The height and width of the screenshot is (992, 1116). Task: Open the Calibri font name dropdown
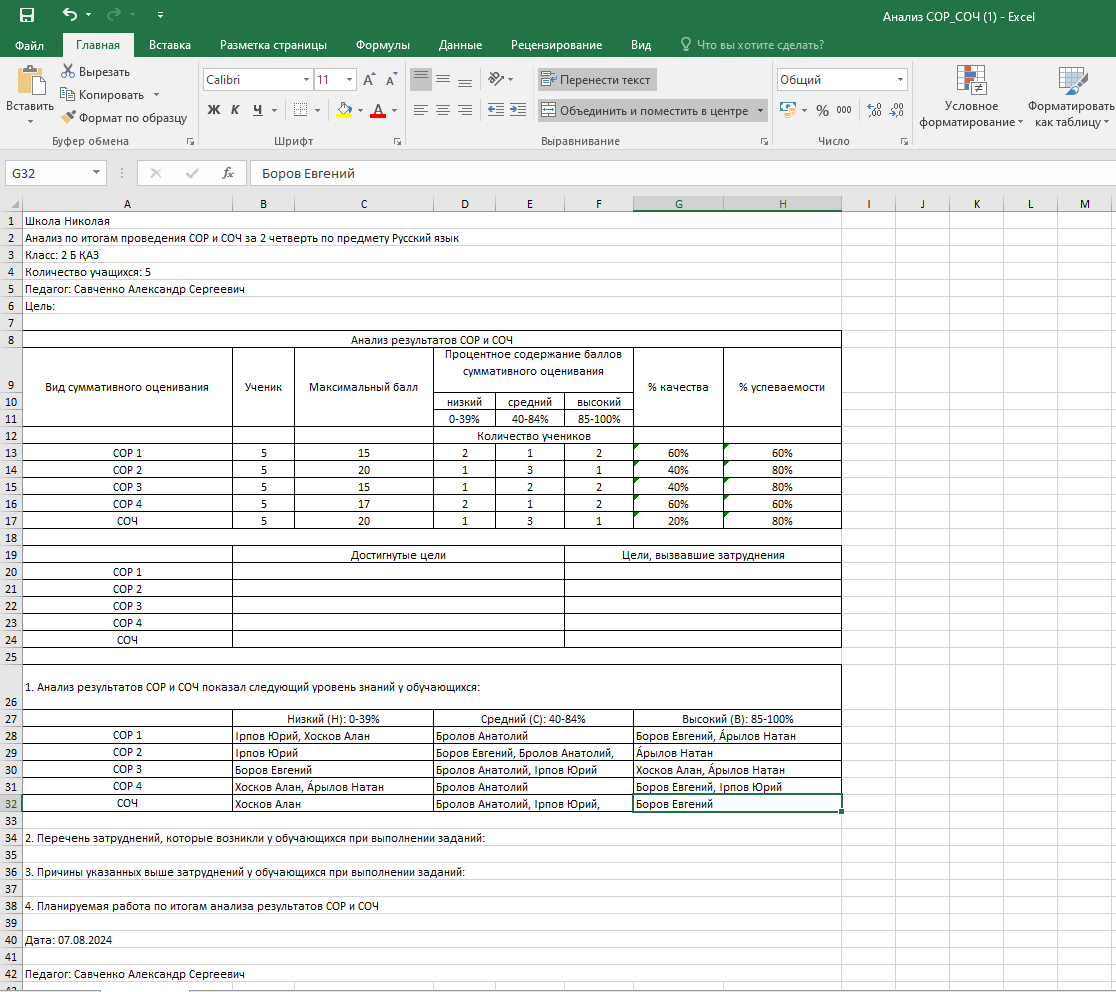(306, 80)
